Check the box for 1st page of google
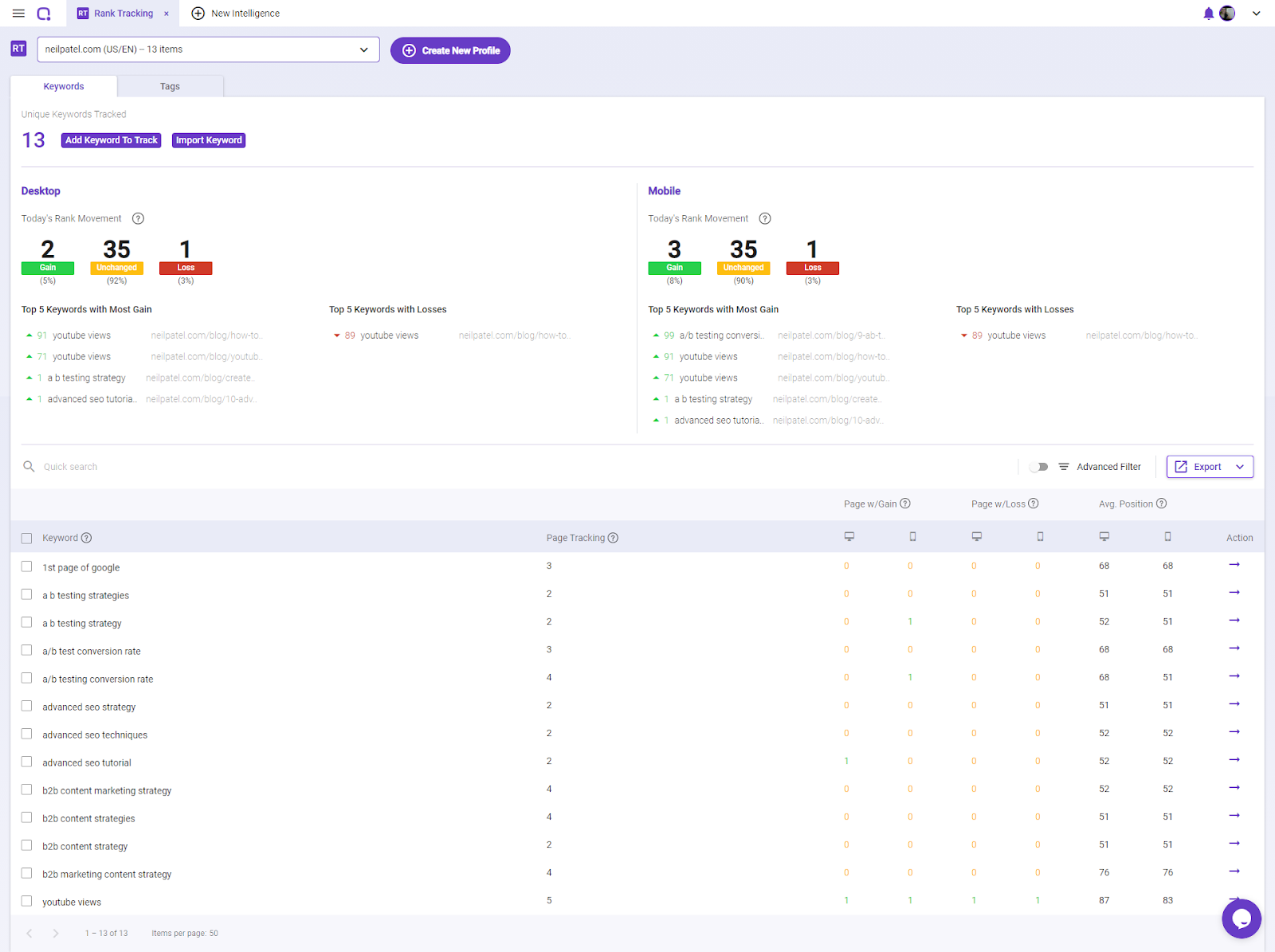 (x=26, y=566)
